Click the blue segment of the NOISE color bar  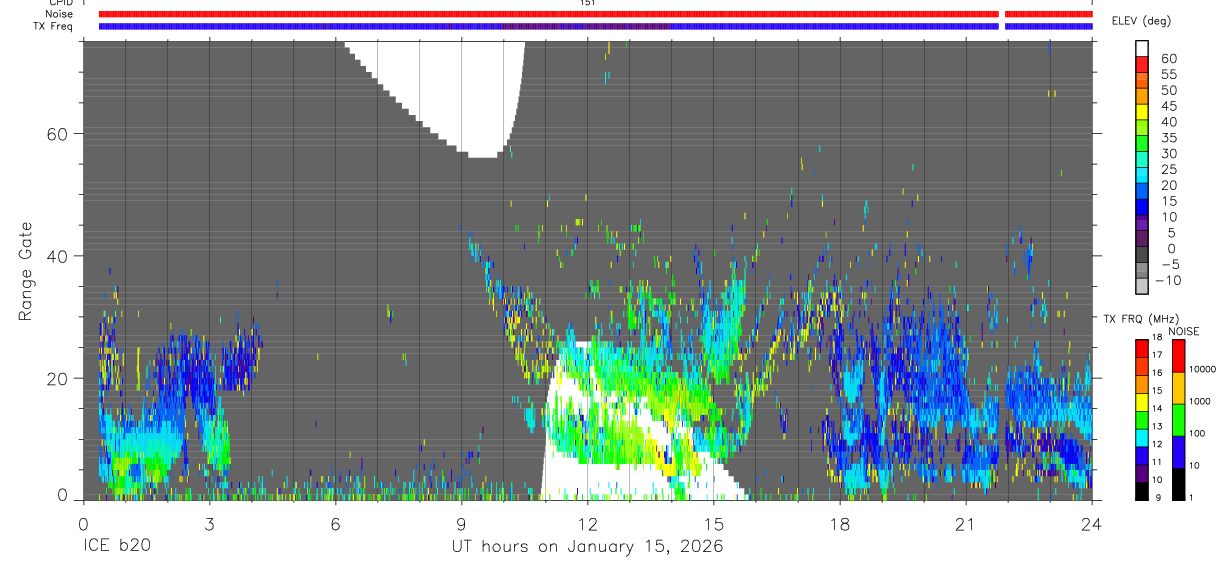click(1177, 451)
